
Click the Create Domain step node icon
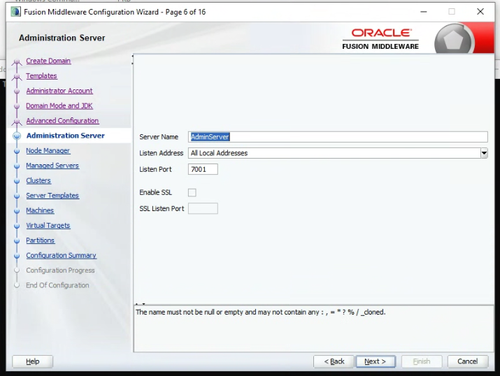point(17,62)
